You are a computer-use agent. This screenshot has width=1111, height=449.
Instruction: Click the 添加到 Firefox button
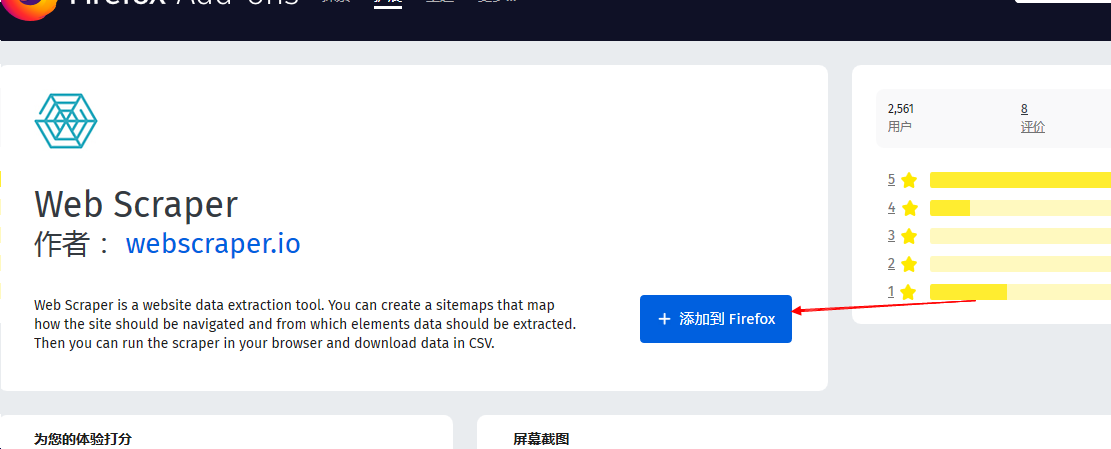click(716, 319)
